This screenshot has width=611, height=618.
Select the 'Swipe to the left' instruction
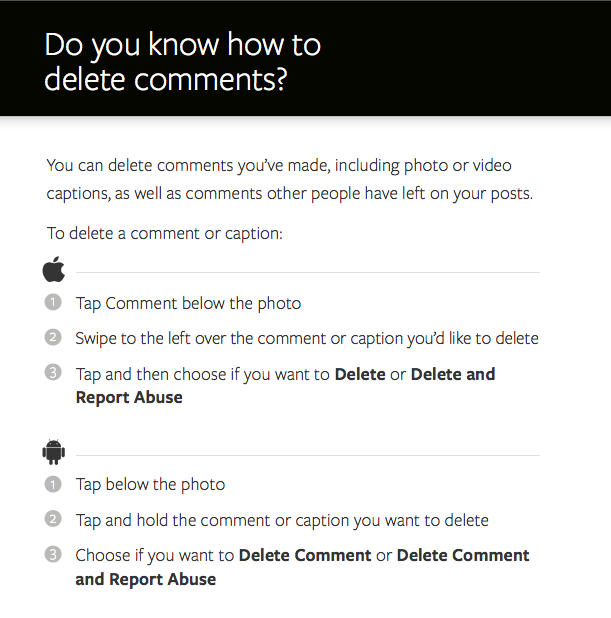coord(307,338)
